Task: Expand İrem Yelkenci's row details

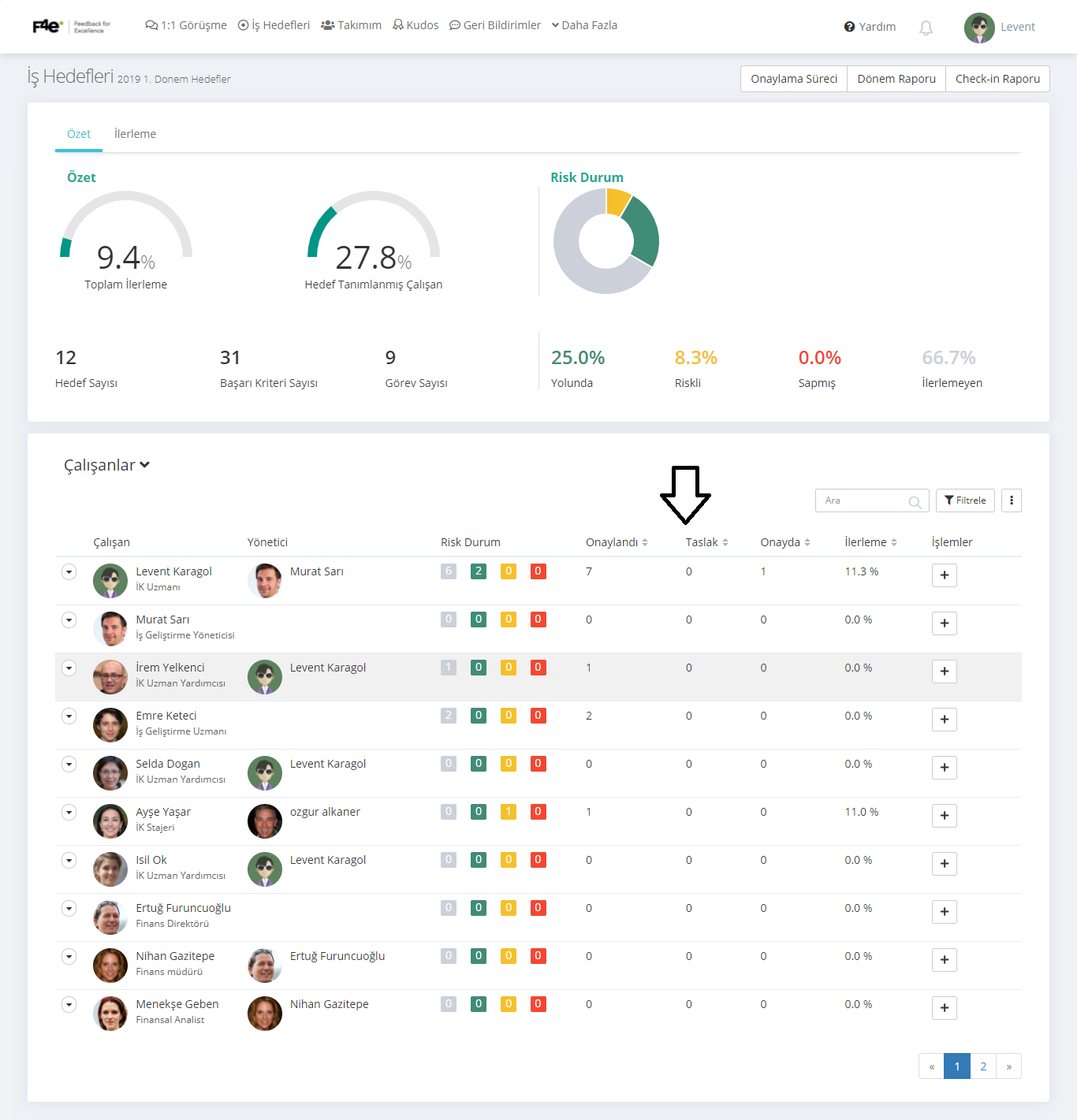Action: [x=69, y=668]
